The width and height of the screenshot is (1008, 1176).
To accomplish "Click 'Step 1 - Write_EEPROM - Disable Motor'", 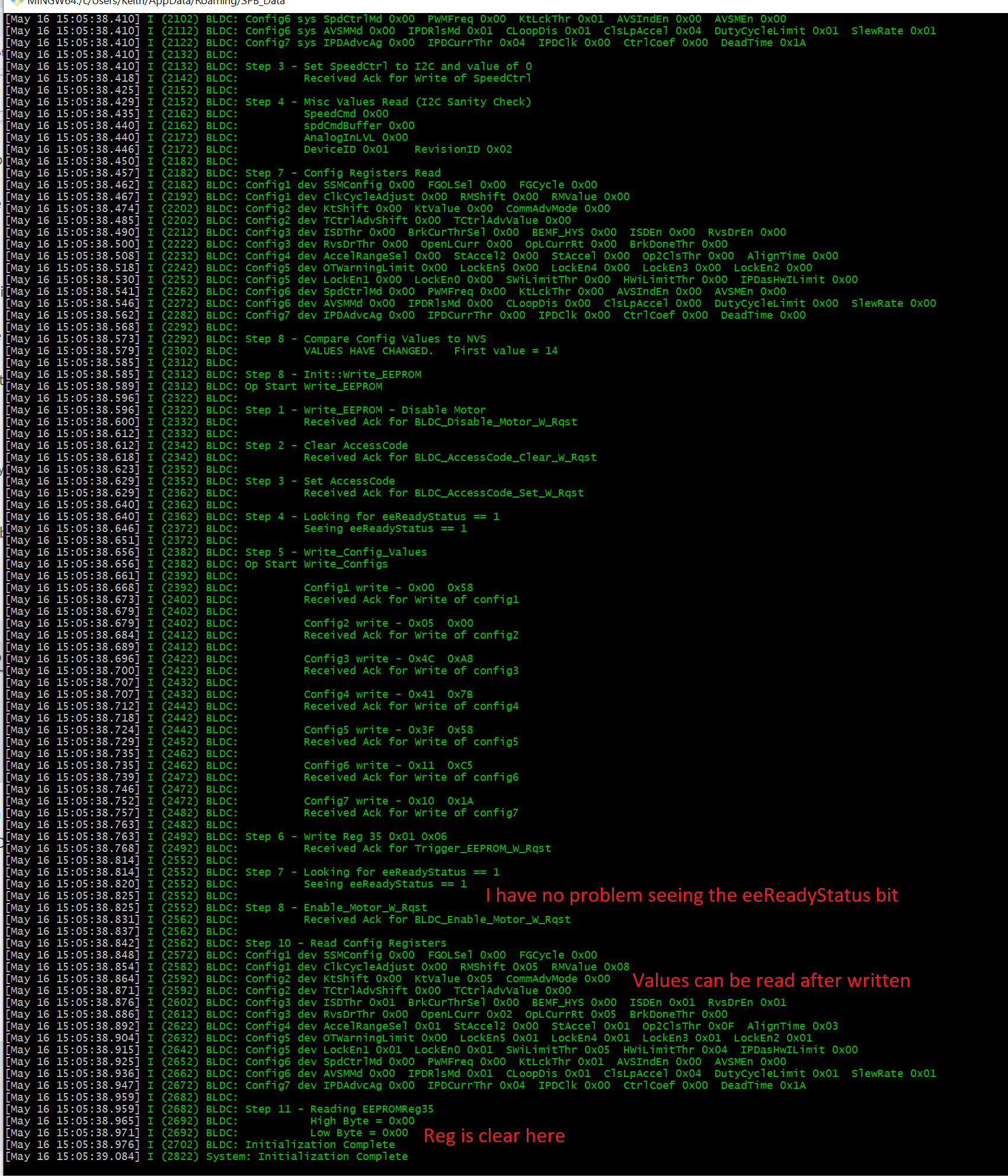I will (x=366, y=410).
